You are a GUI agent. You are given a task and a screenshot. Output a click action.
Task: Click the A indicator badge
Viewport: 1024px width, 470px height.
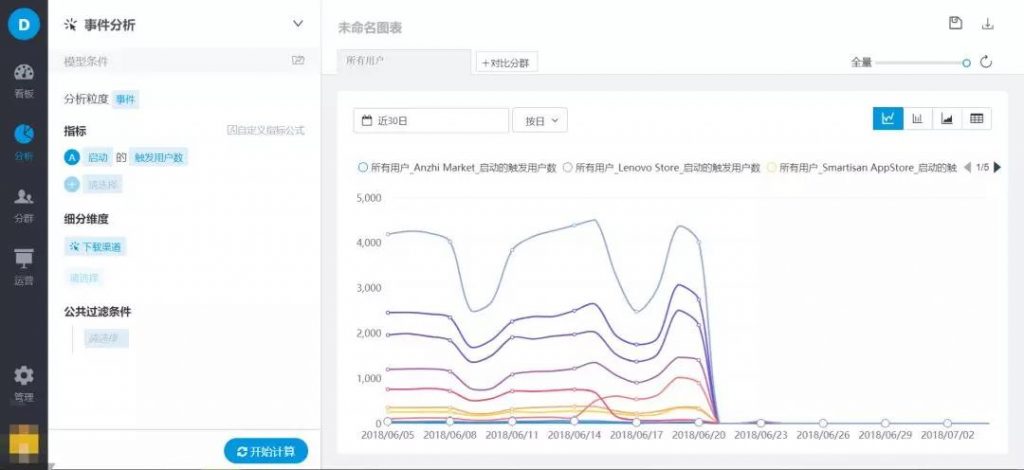click(x=72, y=157)
